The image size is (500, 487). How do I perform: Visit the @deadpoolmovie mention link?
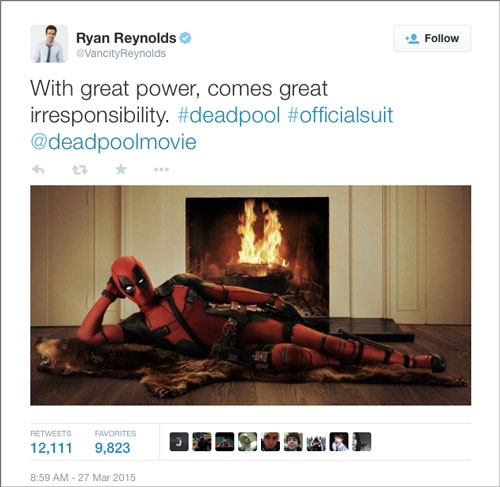113,142
